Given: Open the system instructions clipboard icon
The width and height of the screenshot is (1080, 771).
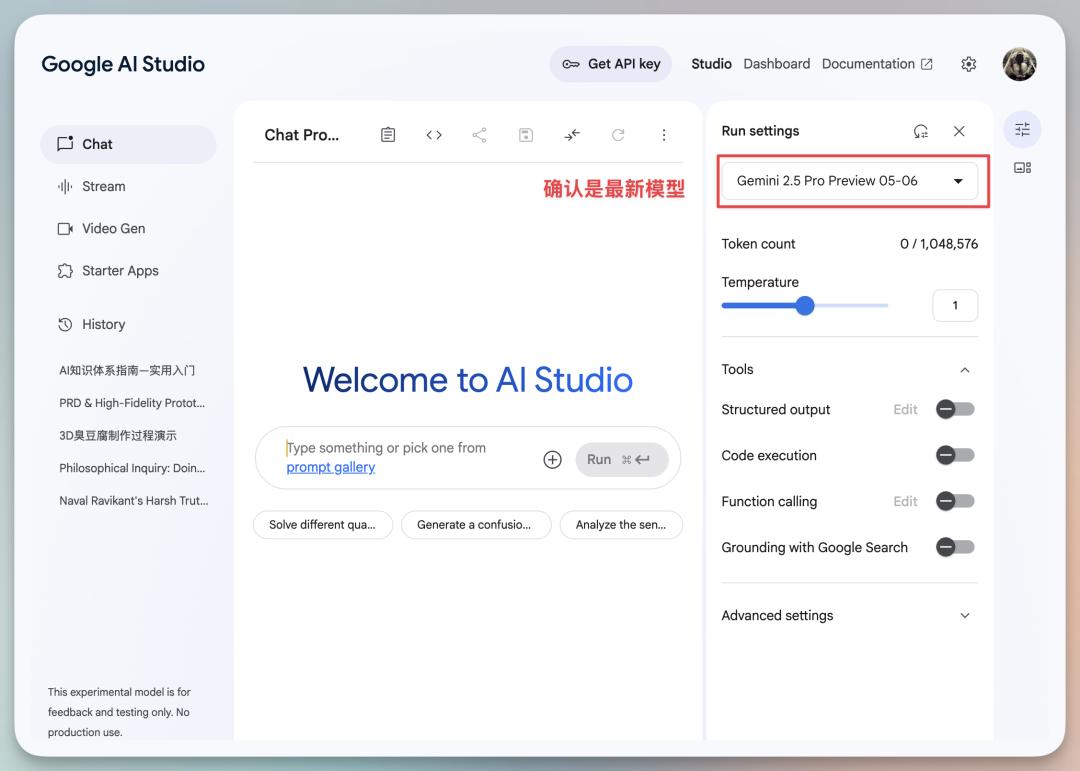Looking at the screenshot, I should point(388,135).
